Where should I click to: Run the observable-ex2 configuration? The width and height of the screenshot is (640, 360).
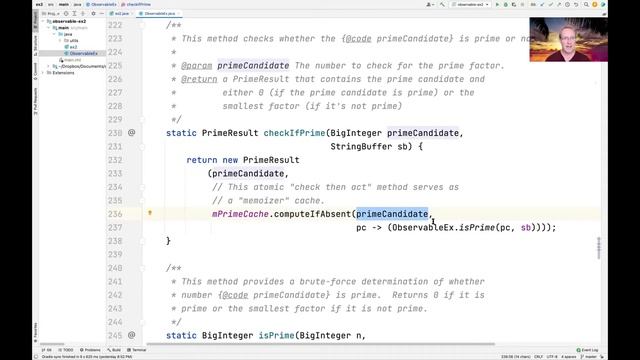[x=497, y=4]
